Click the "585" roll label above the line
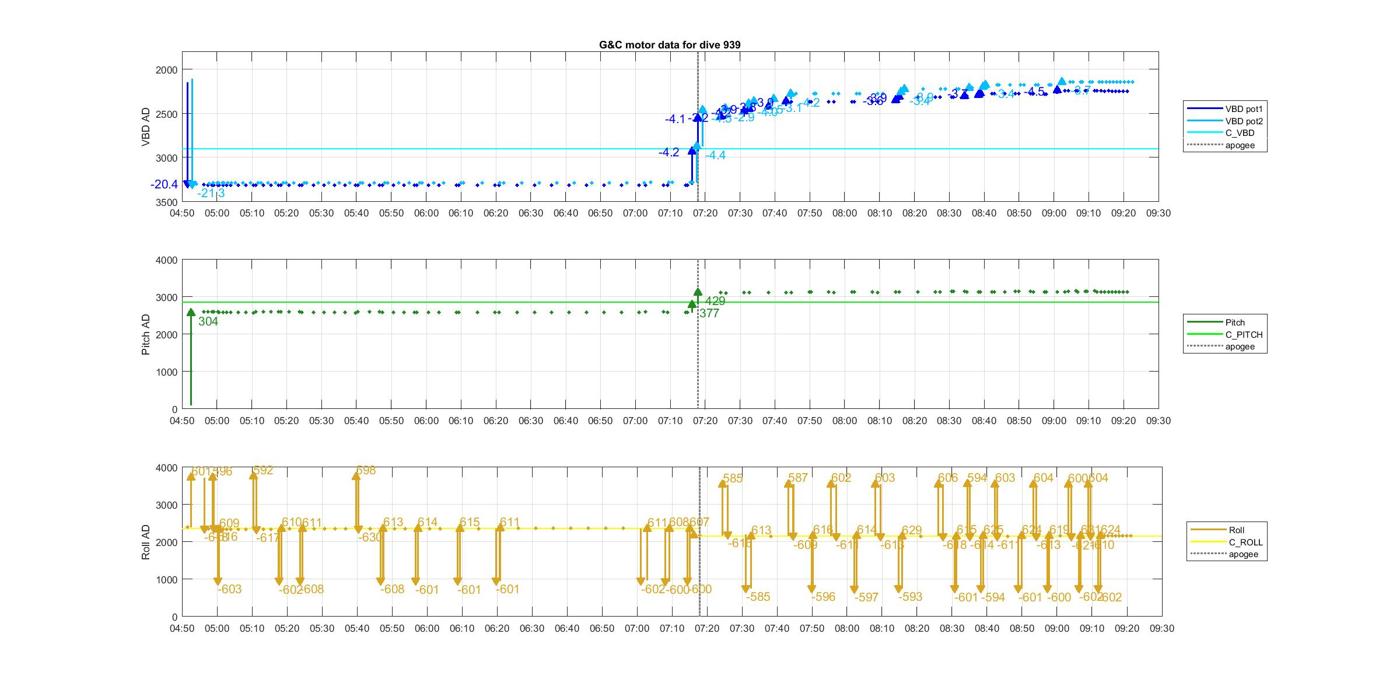This screenshot has width=1400, height=693. coord(733,479)
